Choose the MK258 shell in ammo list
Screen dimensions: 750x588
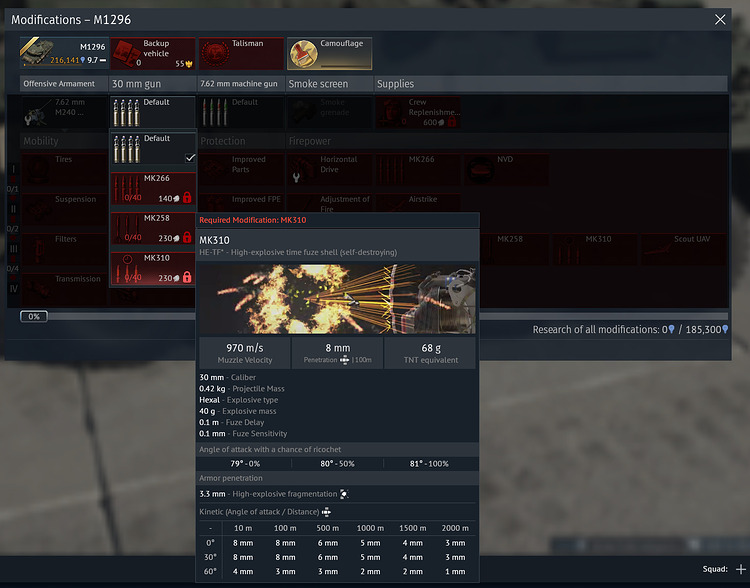click(x=152, y=227)
